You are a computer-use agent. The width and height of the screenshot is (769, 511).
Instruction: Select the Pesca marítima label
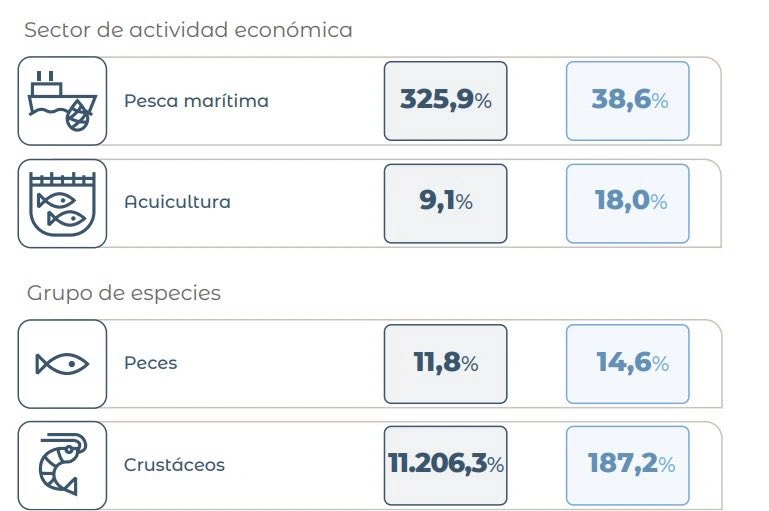point(196,101)
